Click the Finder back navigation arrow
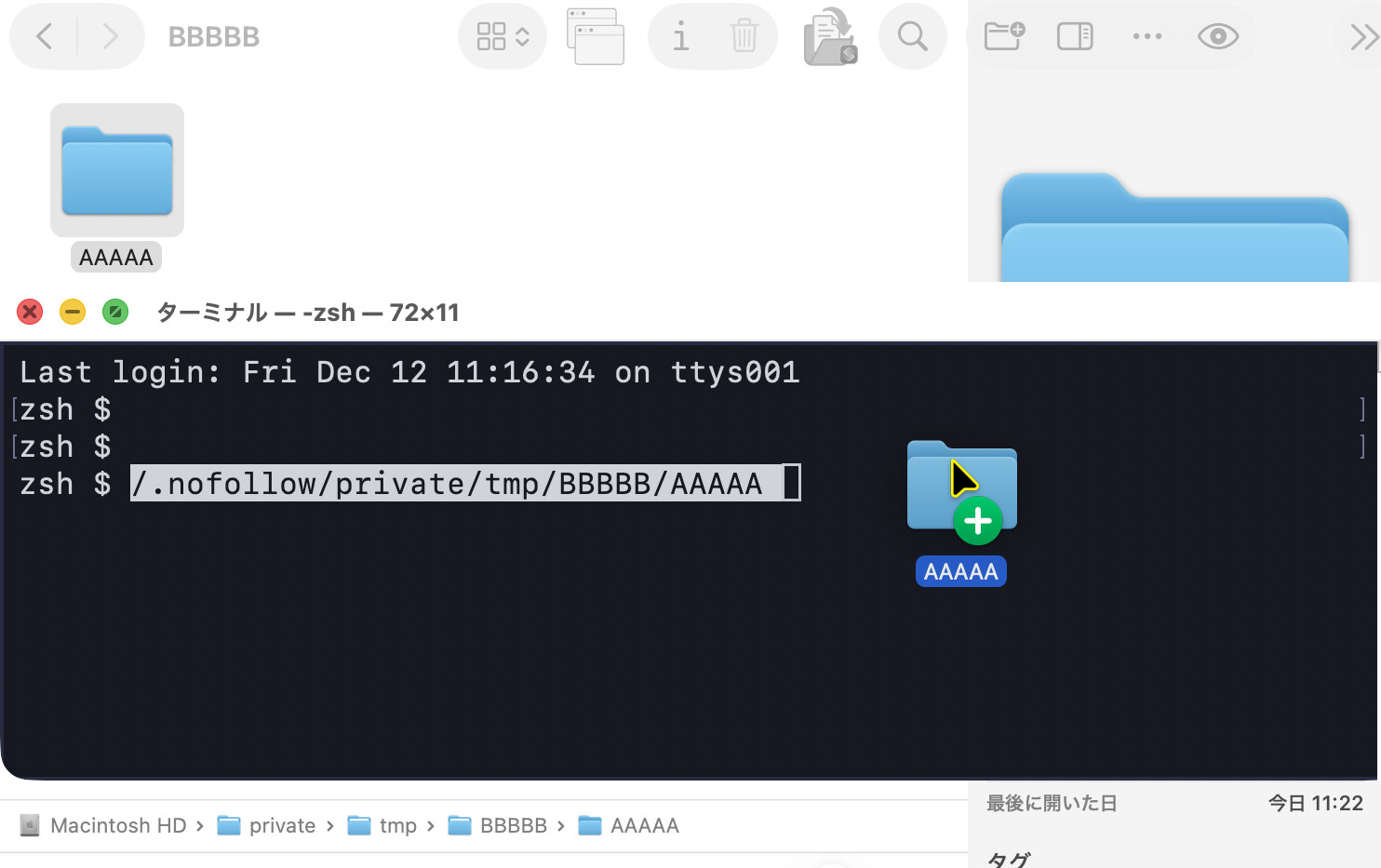Viewport: 1381px width, 868px height. point(44,36)
